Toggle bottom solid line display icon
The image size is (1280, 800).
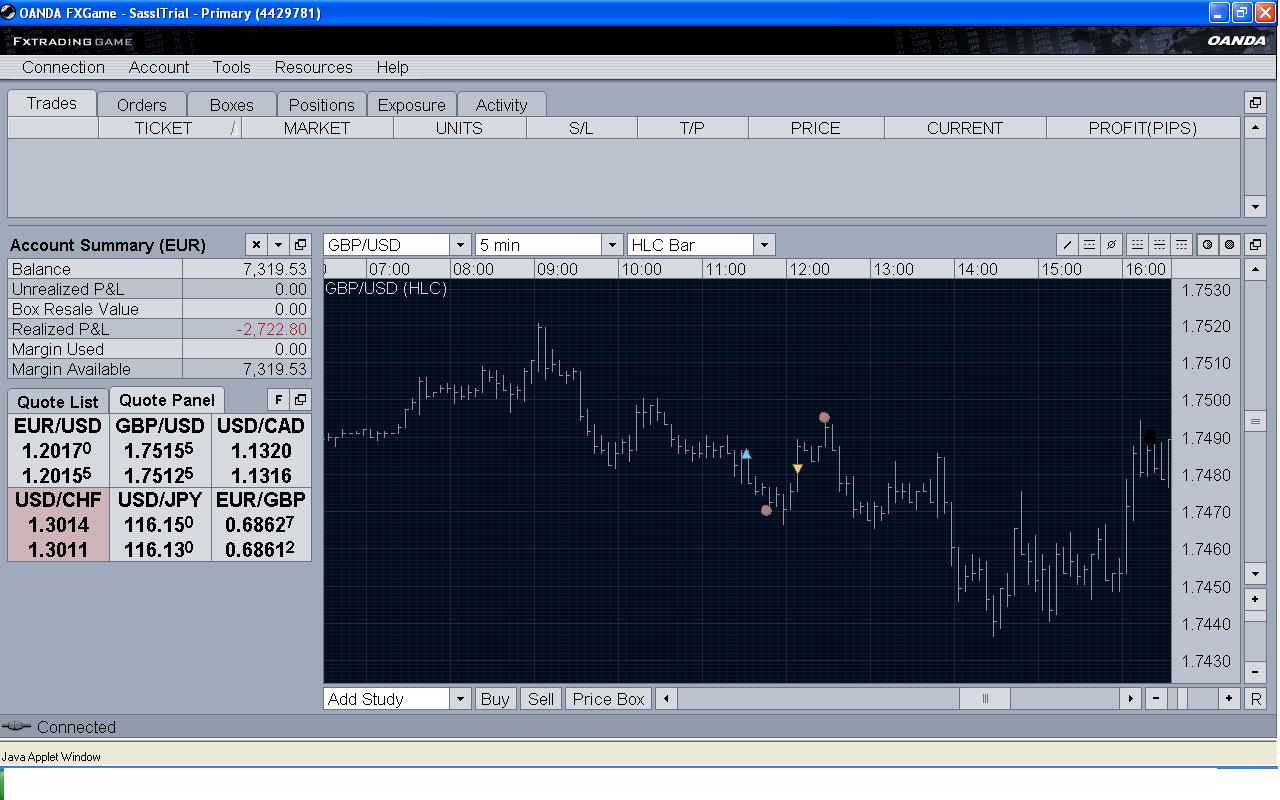(x=1137, y=245)
